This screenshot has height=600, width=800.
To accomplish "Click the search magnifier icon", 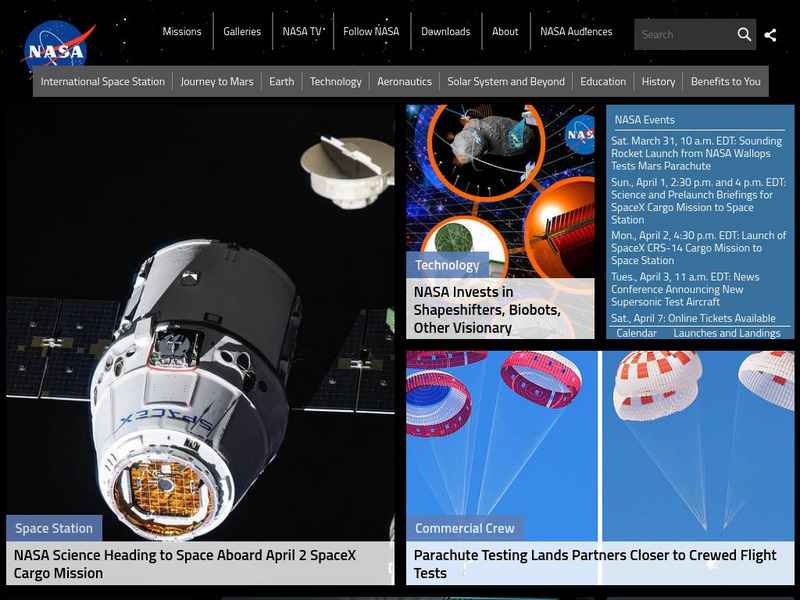I will (x=744, y=34).
